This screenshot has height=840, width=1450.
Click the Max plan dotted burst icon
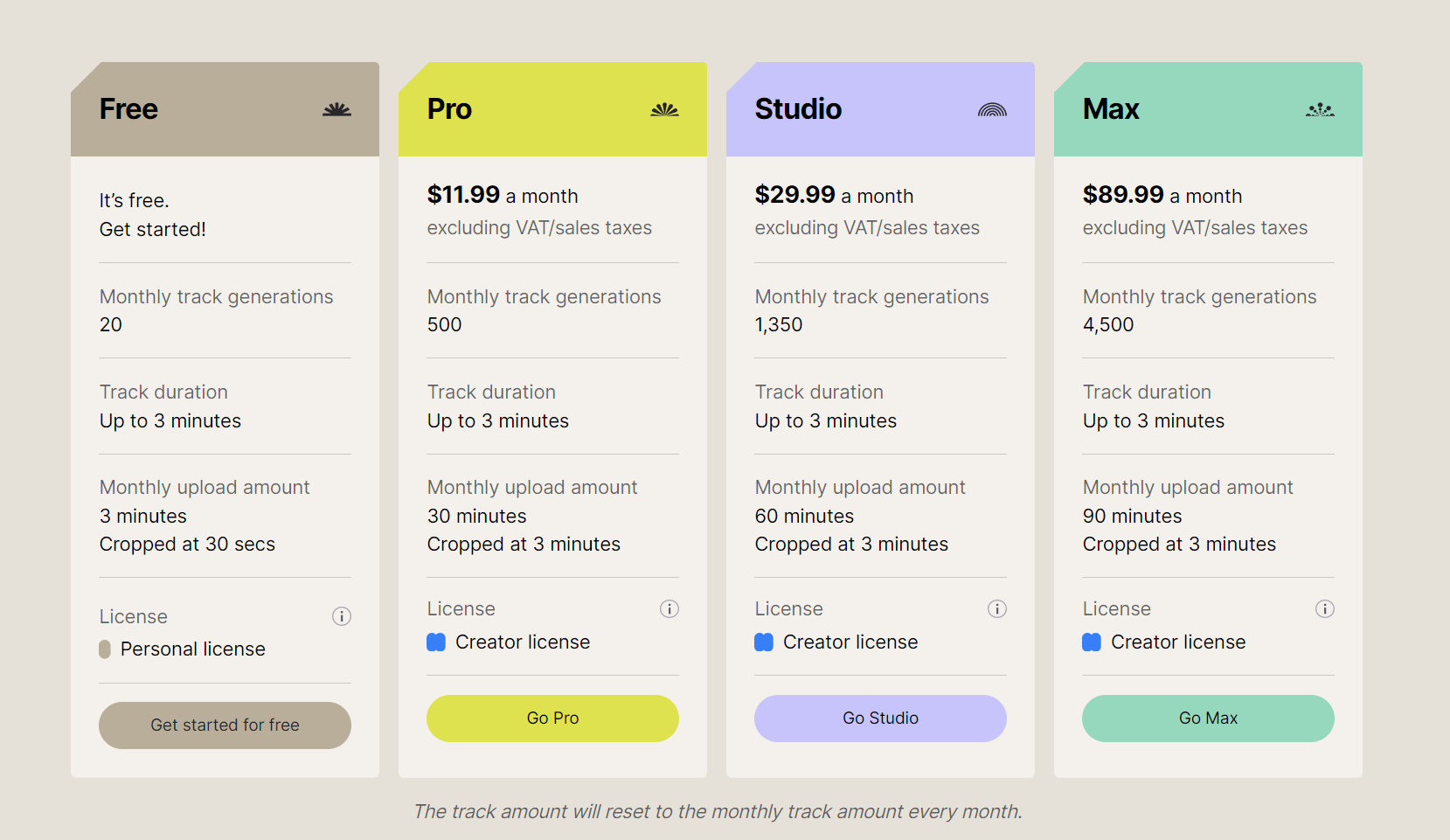pyautogui.click(x=1320, y=109)
